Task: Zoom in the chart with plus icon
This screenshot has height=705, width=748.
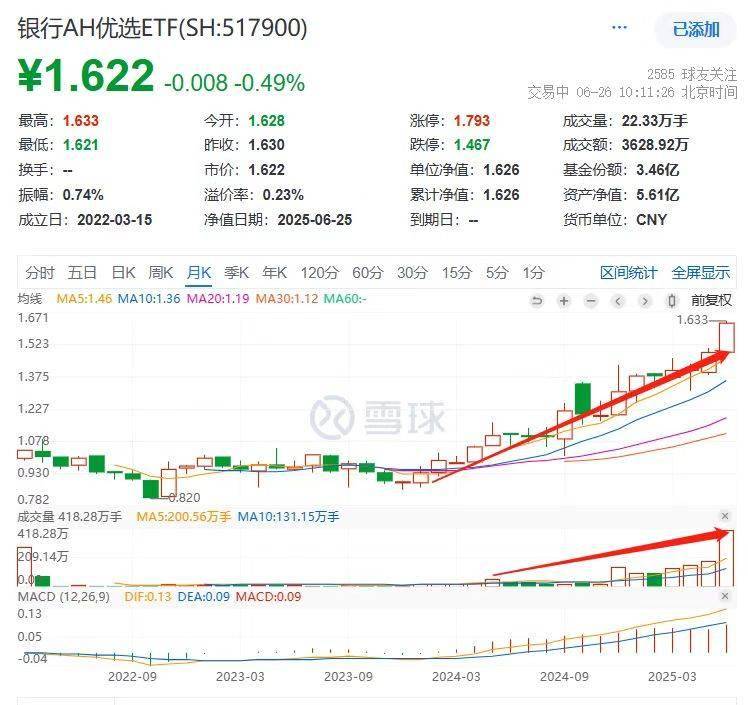Action: (564, 301)
